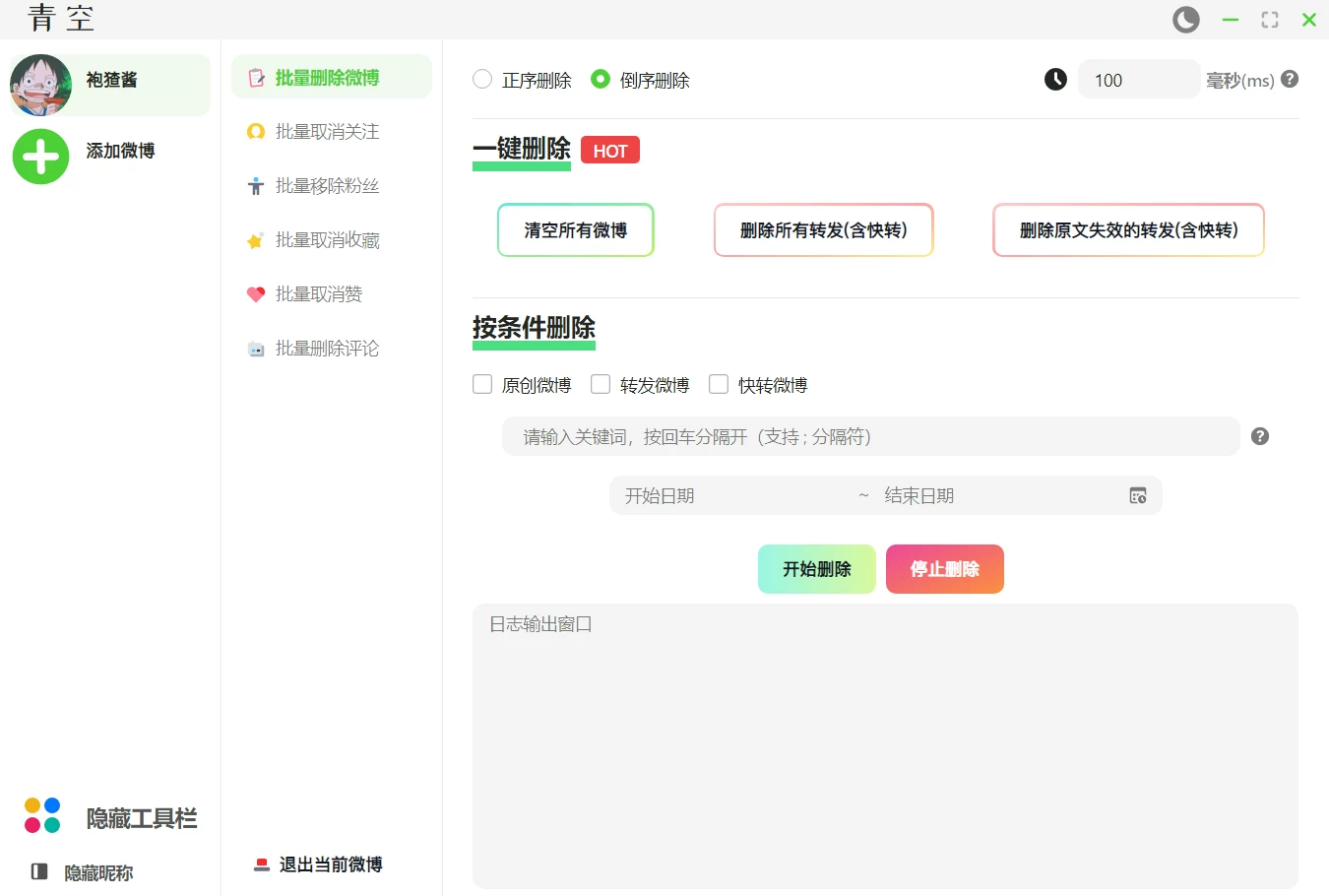
Task: Click help icon beside keyword field
Action: click(1260, 436)
